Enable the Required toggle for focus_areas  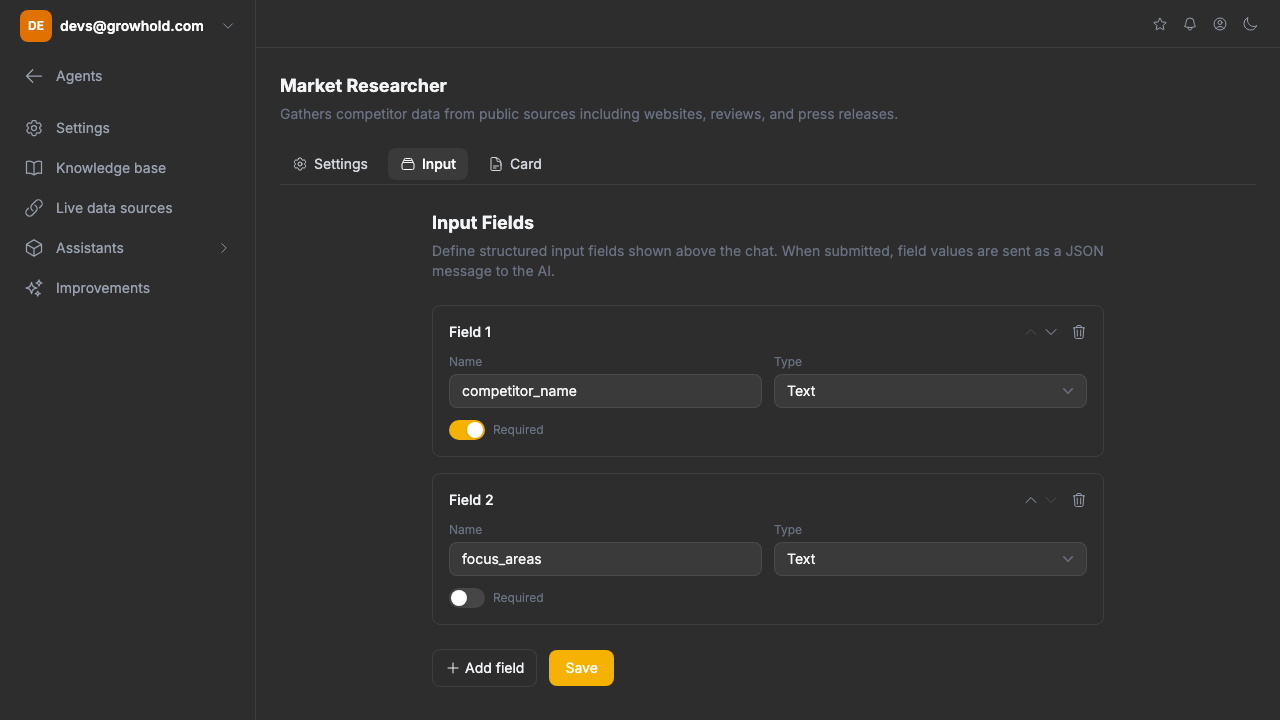(x=467, y=597)
